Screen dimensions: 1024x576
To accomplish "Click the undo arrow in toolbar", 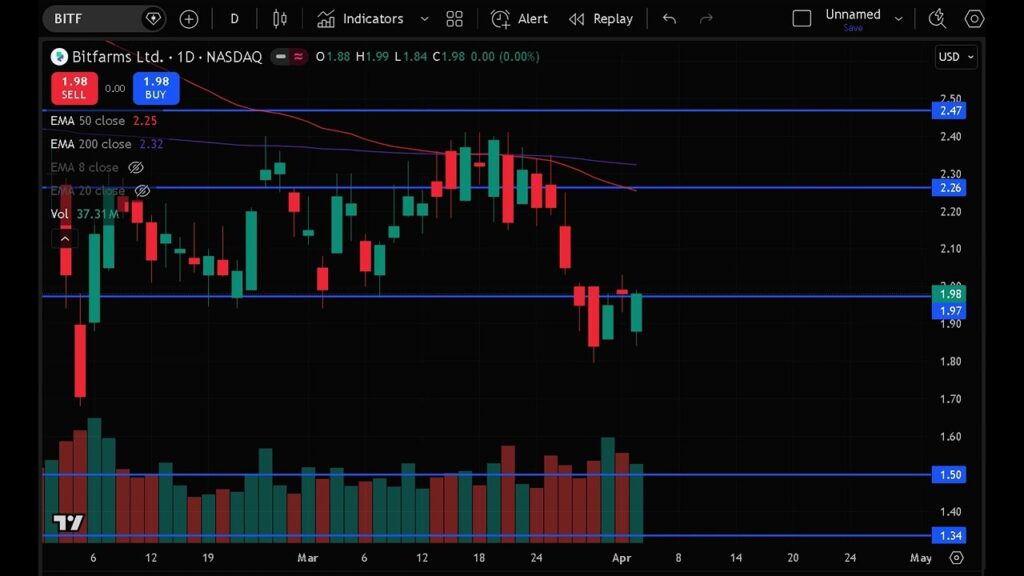I will [x=669, y=19].
